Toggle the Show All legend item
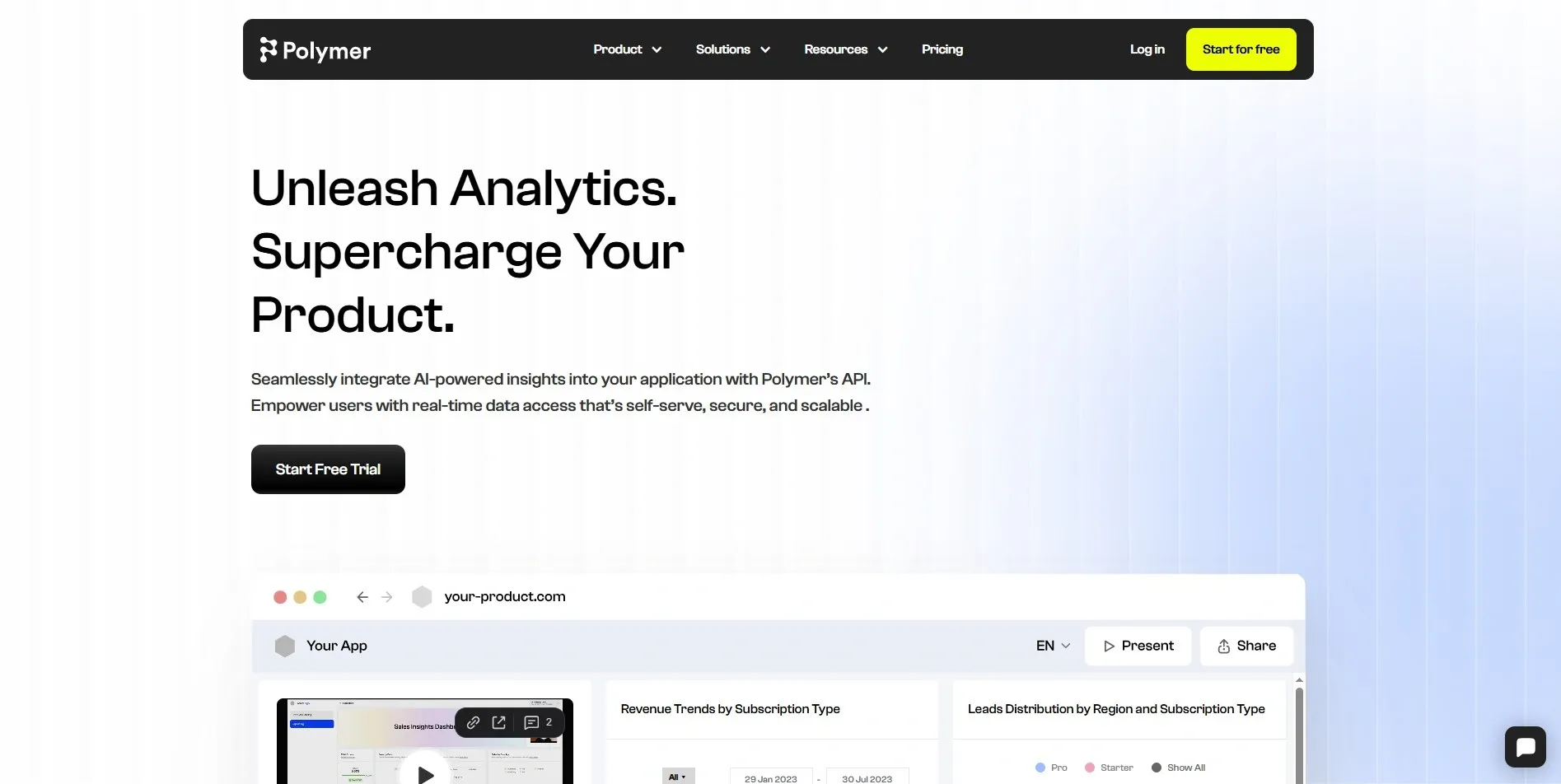 (1178, 768)
